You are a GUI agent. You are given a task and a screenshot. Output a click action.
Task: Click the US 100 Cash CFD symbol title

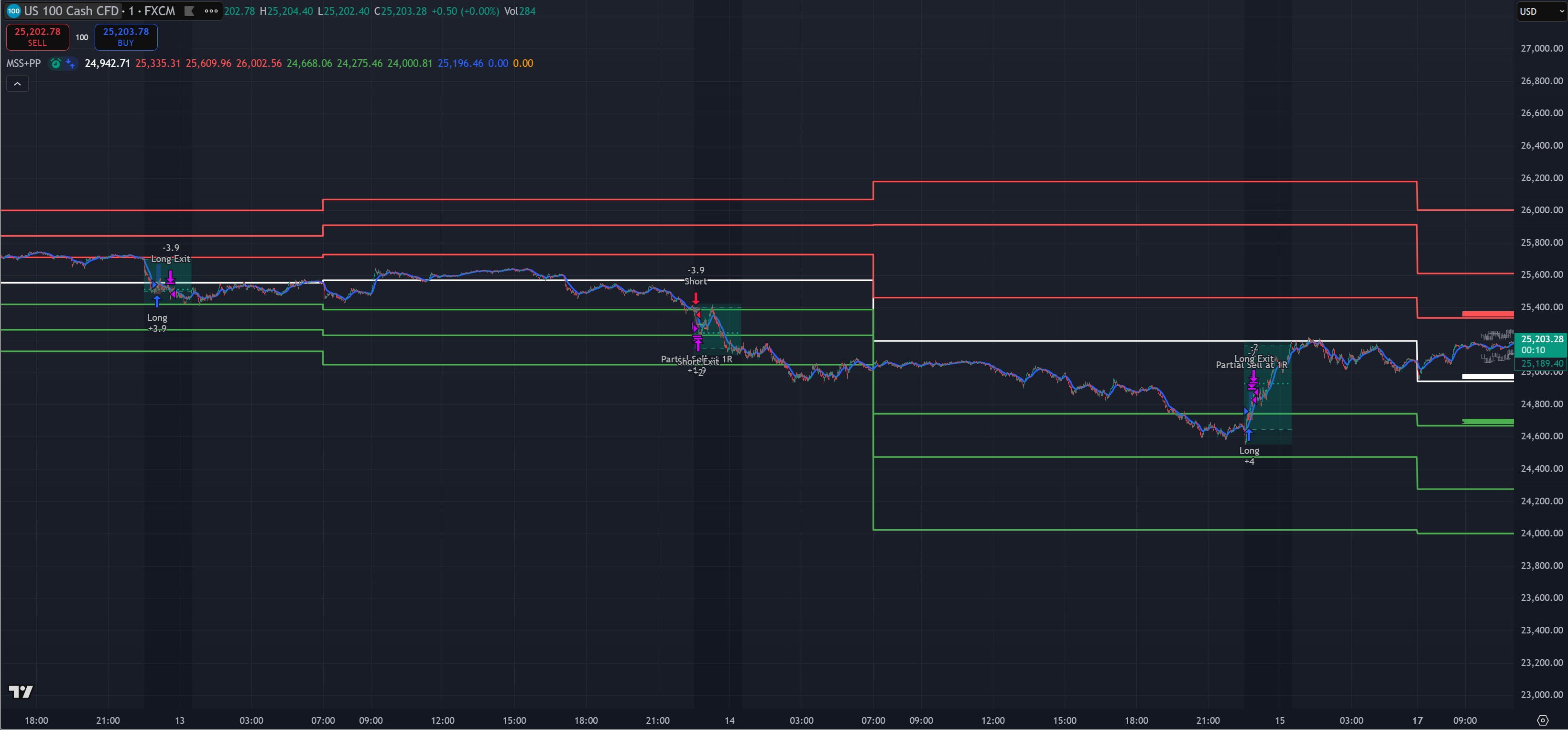pyautogui.click(x=71, y=11)
